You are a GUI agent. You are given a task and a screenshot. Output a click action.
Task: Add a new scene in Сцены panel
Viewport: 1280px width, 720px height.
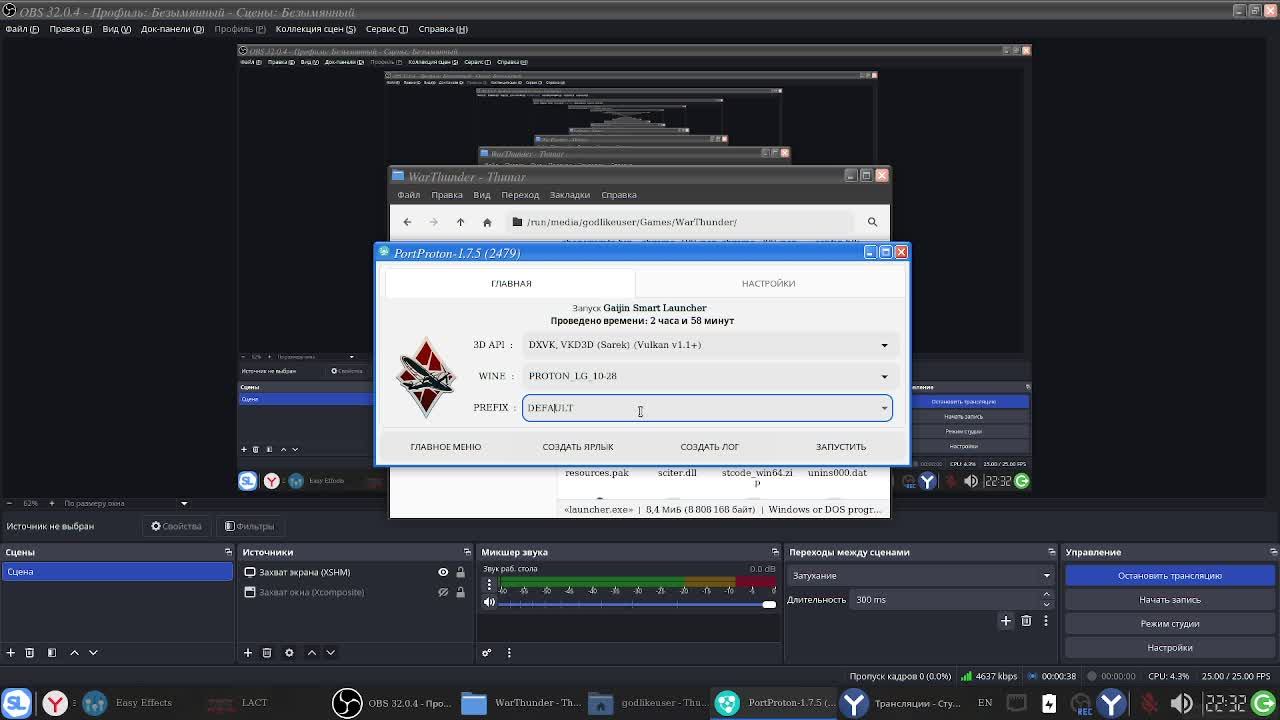pos(10,652)
